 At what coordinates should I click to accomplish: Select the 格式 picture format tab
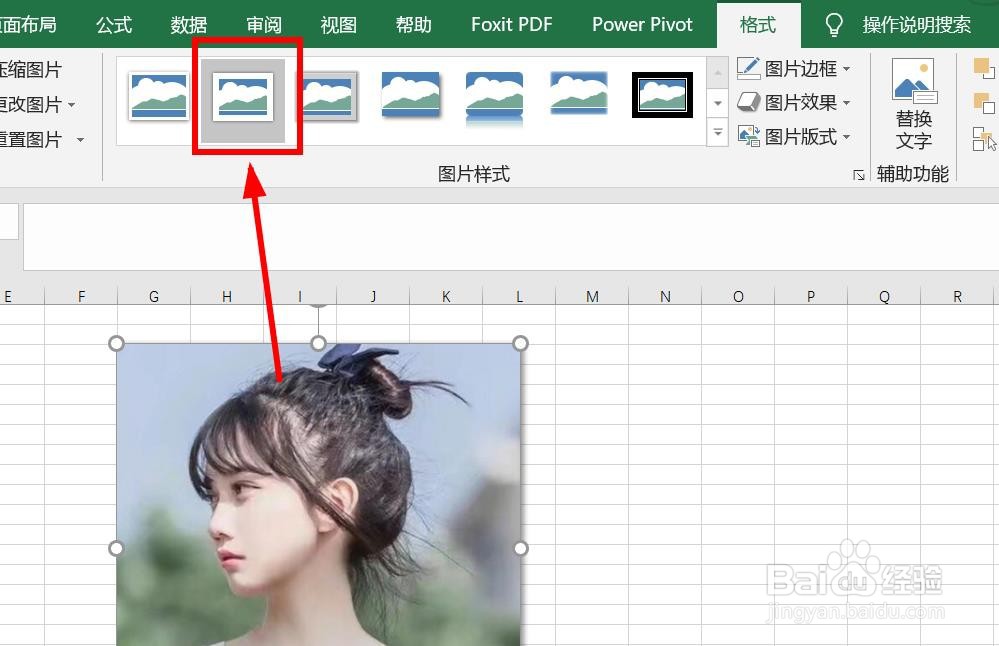point(758,25)
